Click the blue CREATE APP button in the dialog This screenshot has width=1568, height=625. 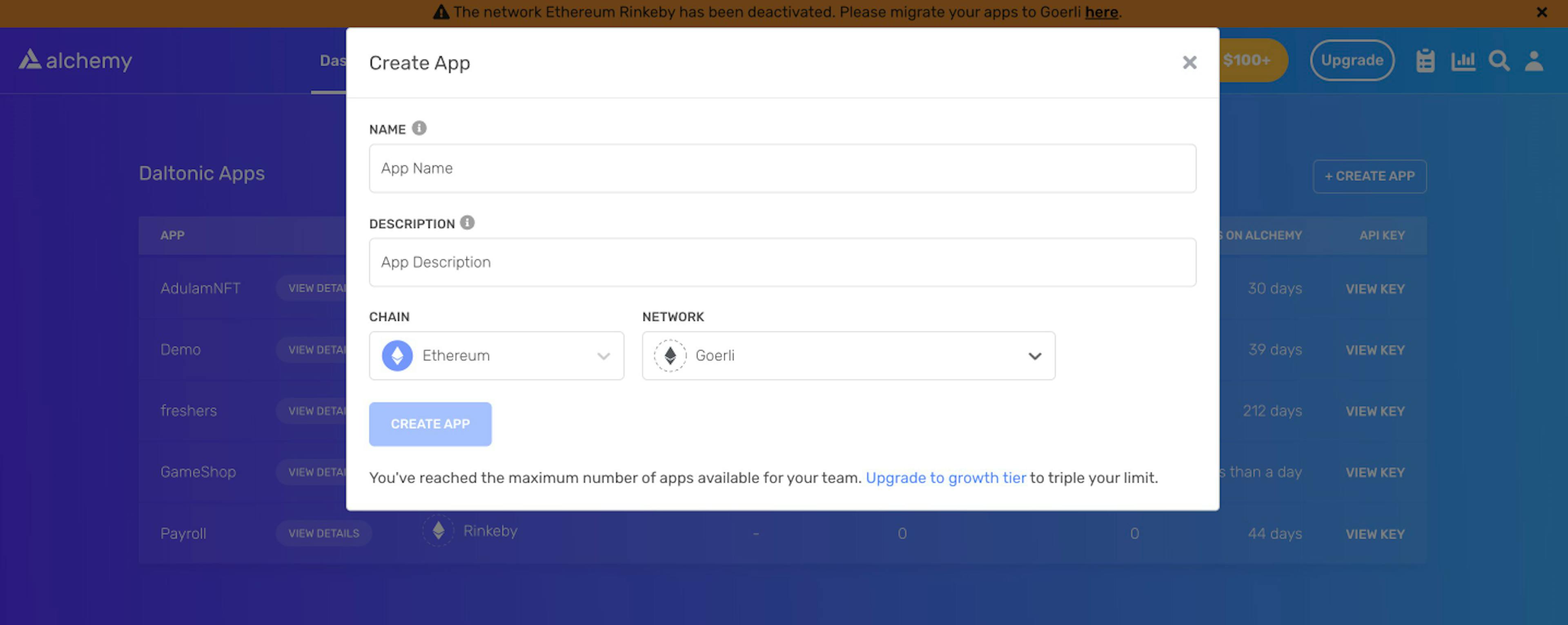pos(430,424)
